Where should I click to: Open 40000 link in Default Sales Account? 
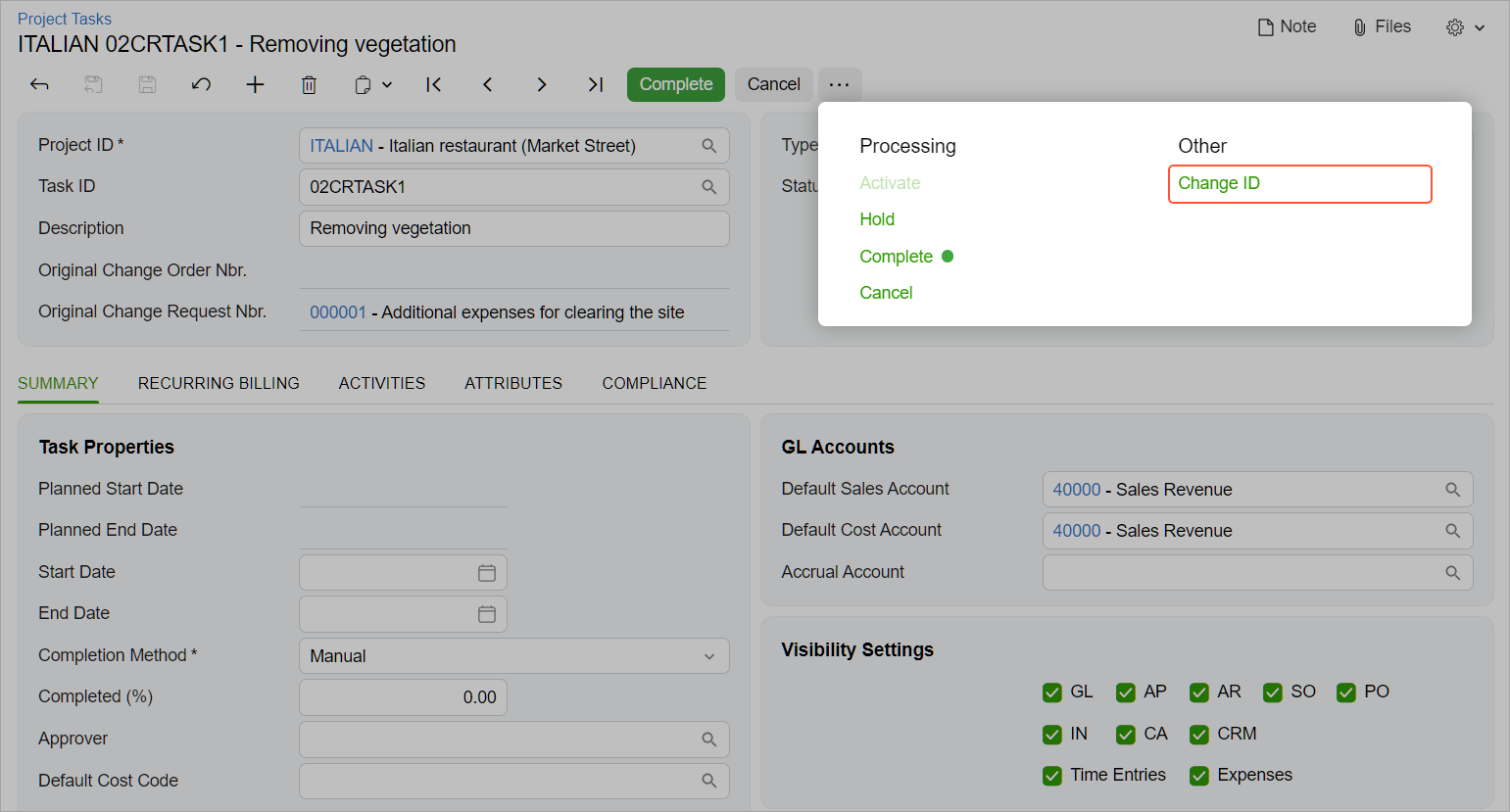click(x=1077, y=490)
